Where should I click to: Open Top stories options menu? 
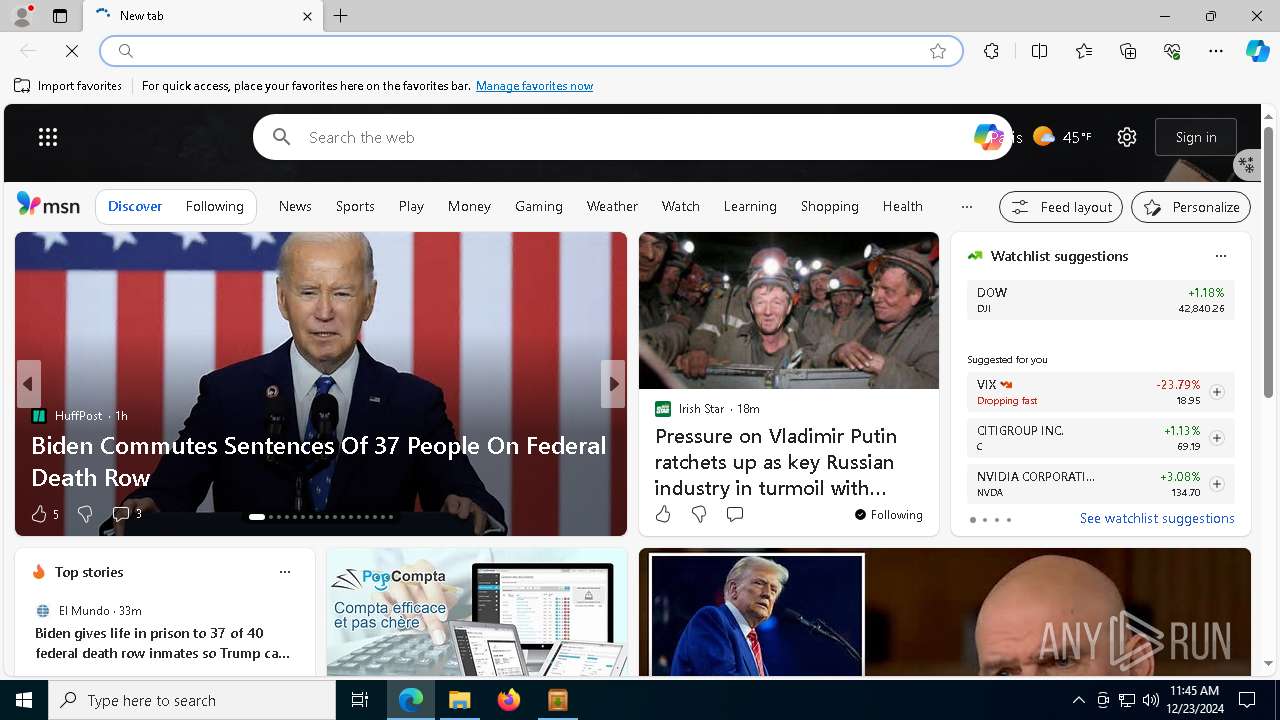[x=285, y=572]
